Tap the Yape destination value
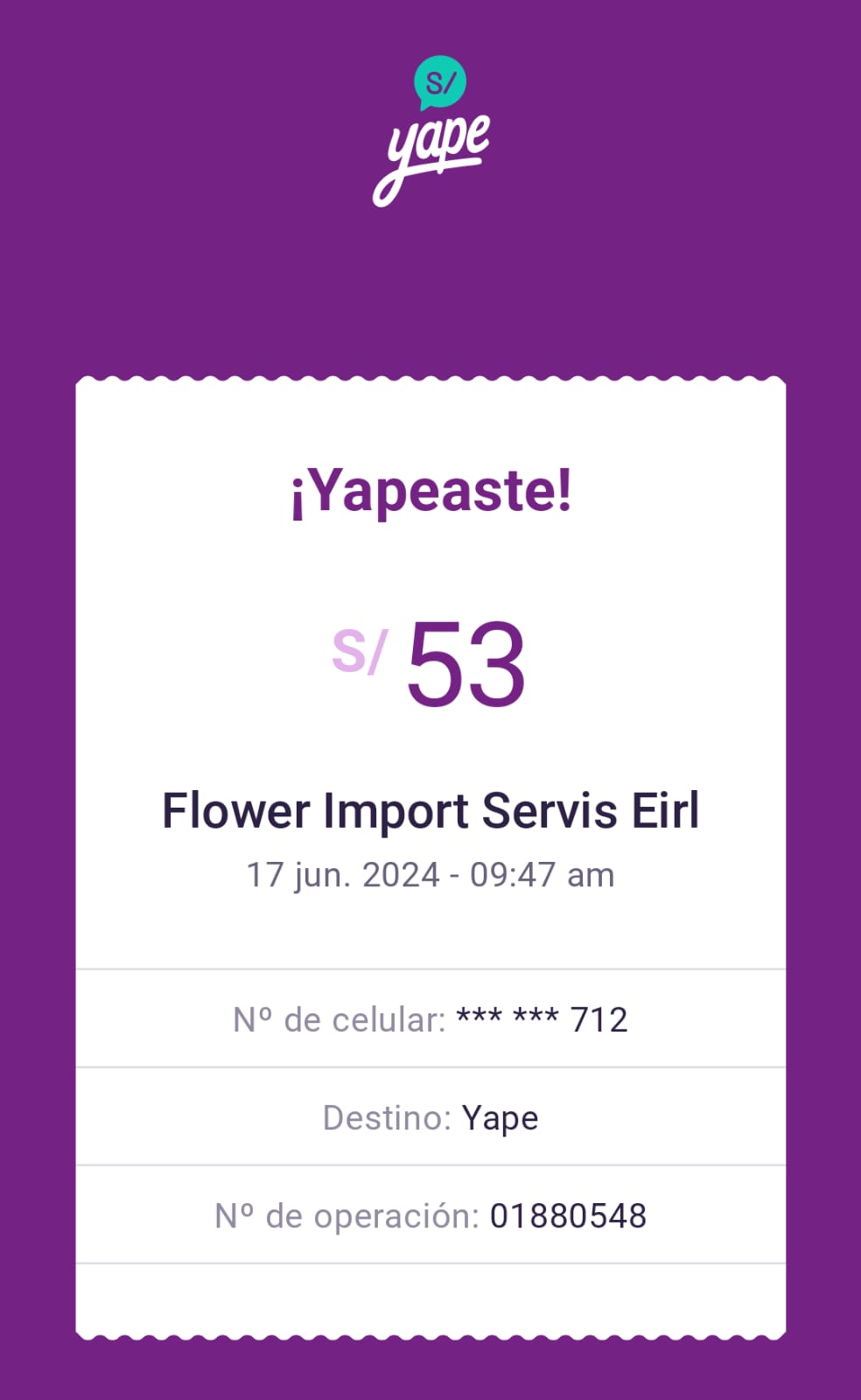 (500, 1118)
